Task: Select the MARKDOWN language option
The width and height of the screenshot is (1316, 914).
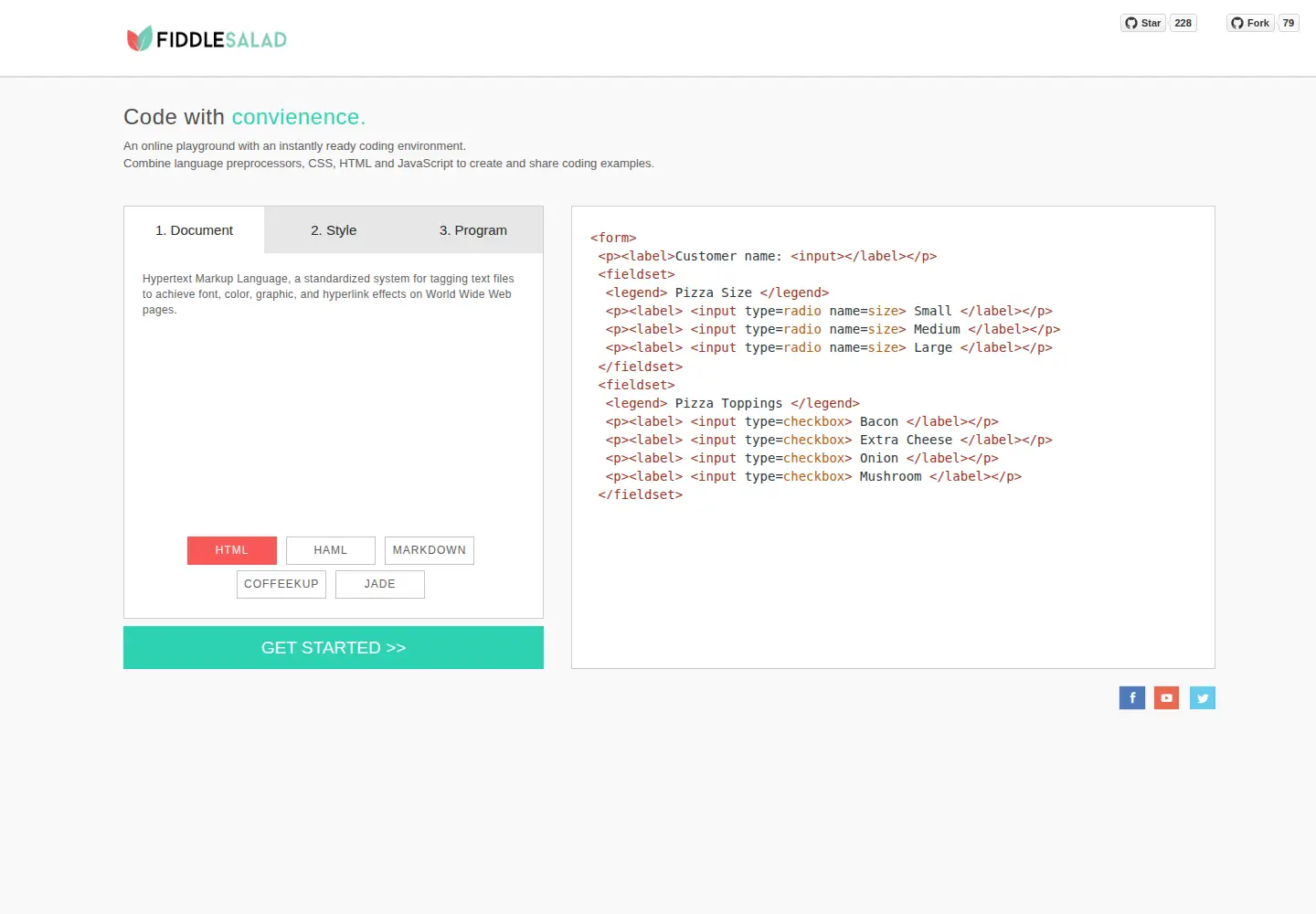Action: (430, 550)
